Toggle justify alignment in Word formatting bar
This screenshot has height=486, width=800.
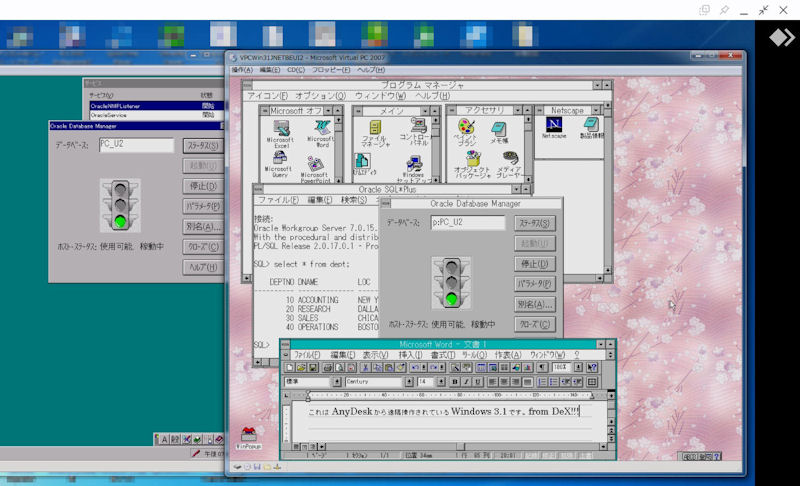[x=527, y=382]
